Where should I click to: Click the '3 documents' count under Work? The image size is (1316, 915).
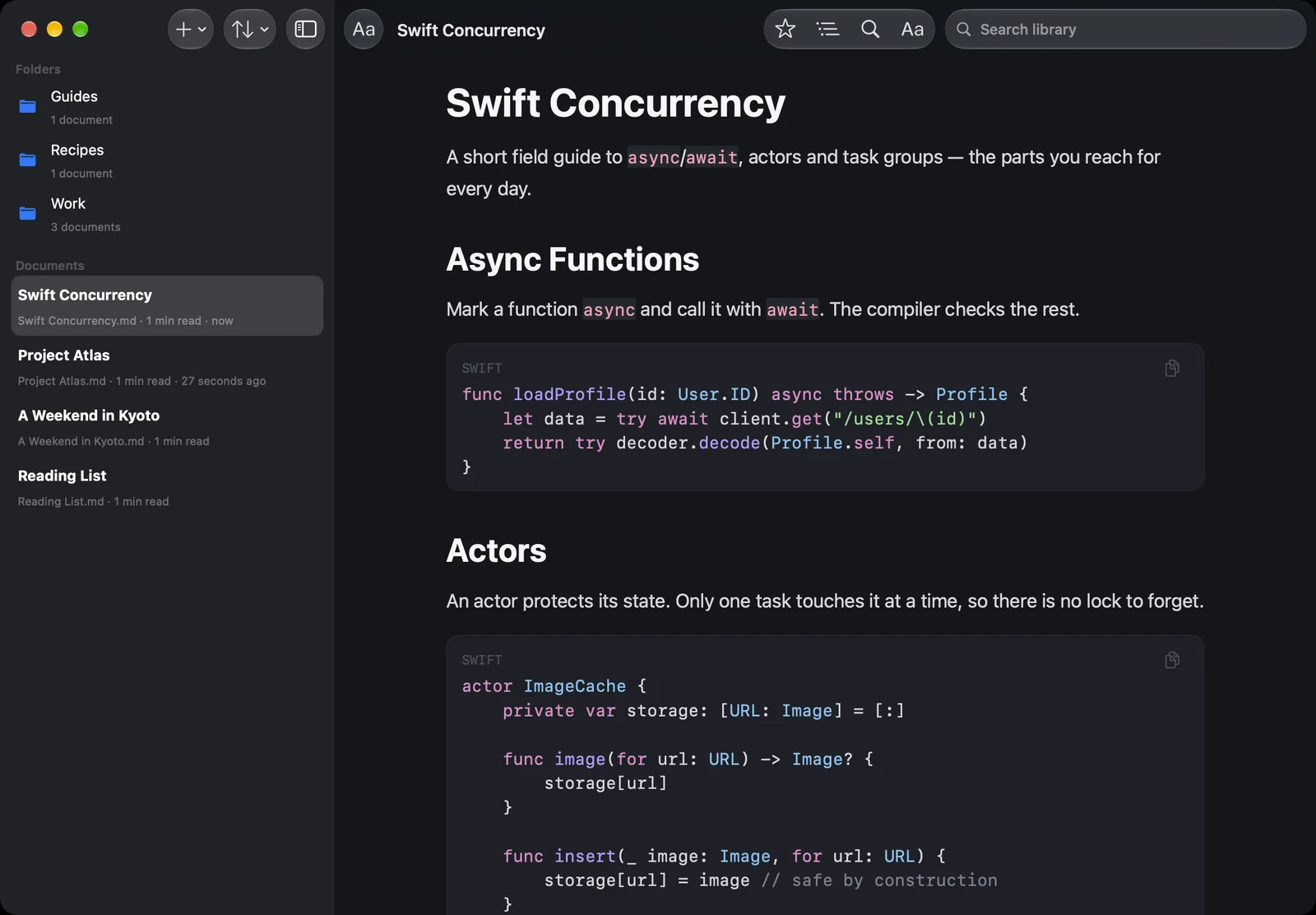86,227
